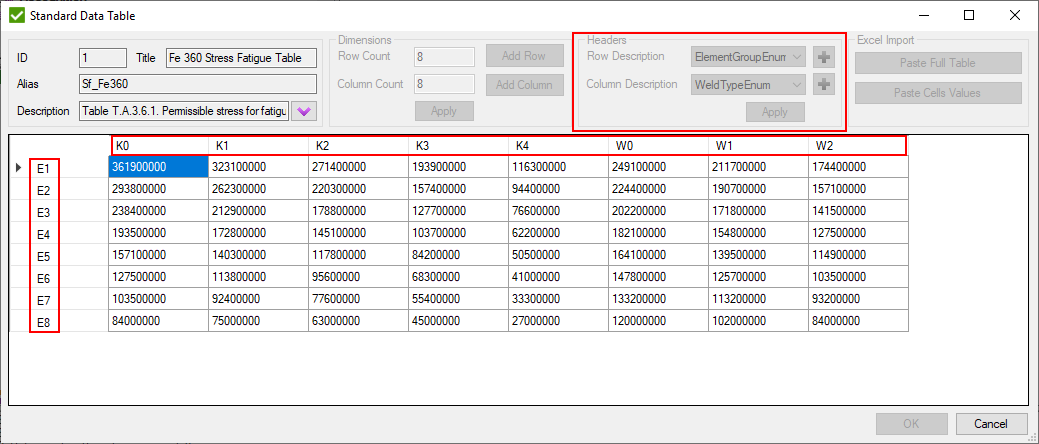Screen dimensions: 1039x444
Task: Click cell 116300000 in row E1
Action: (x=559, y=168)
